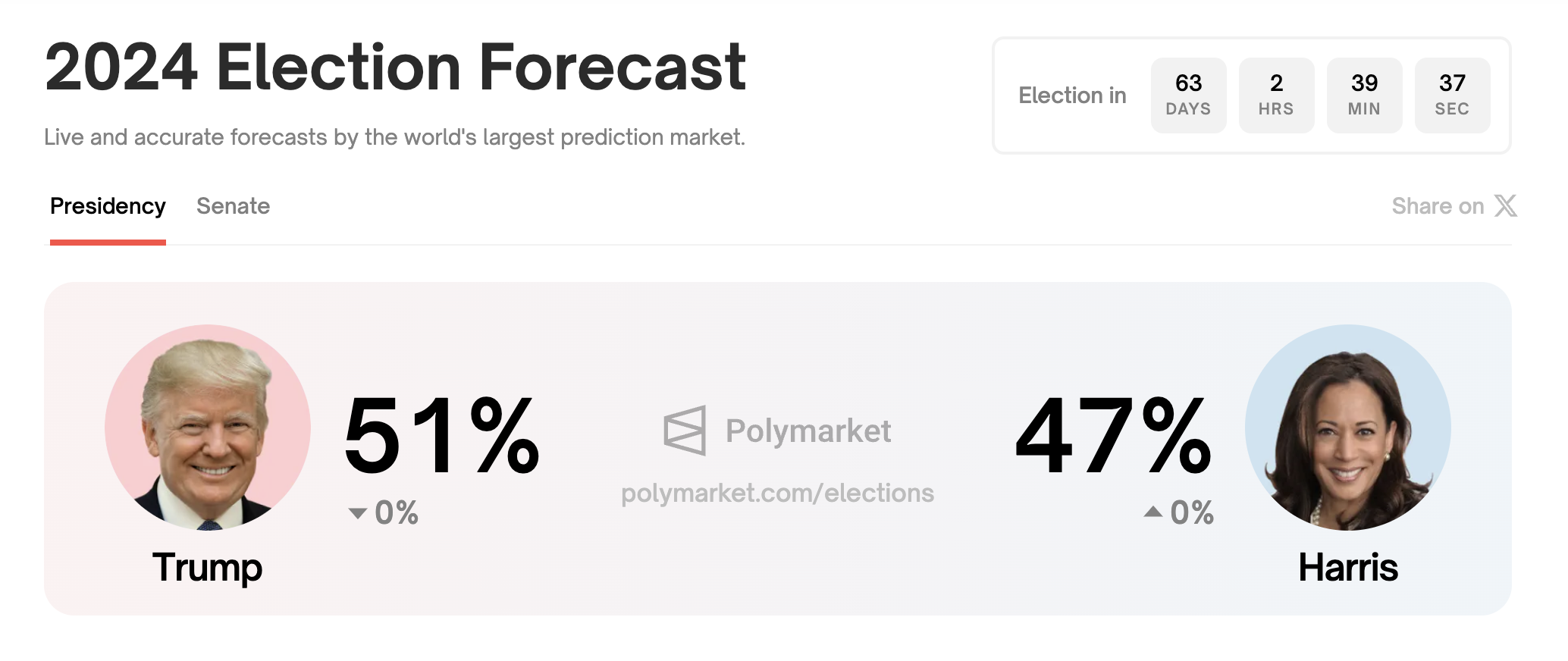Click the 39 MIN countdown box
The width and height of the screenshot is (1568, 661).
point(1364,96)
